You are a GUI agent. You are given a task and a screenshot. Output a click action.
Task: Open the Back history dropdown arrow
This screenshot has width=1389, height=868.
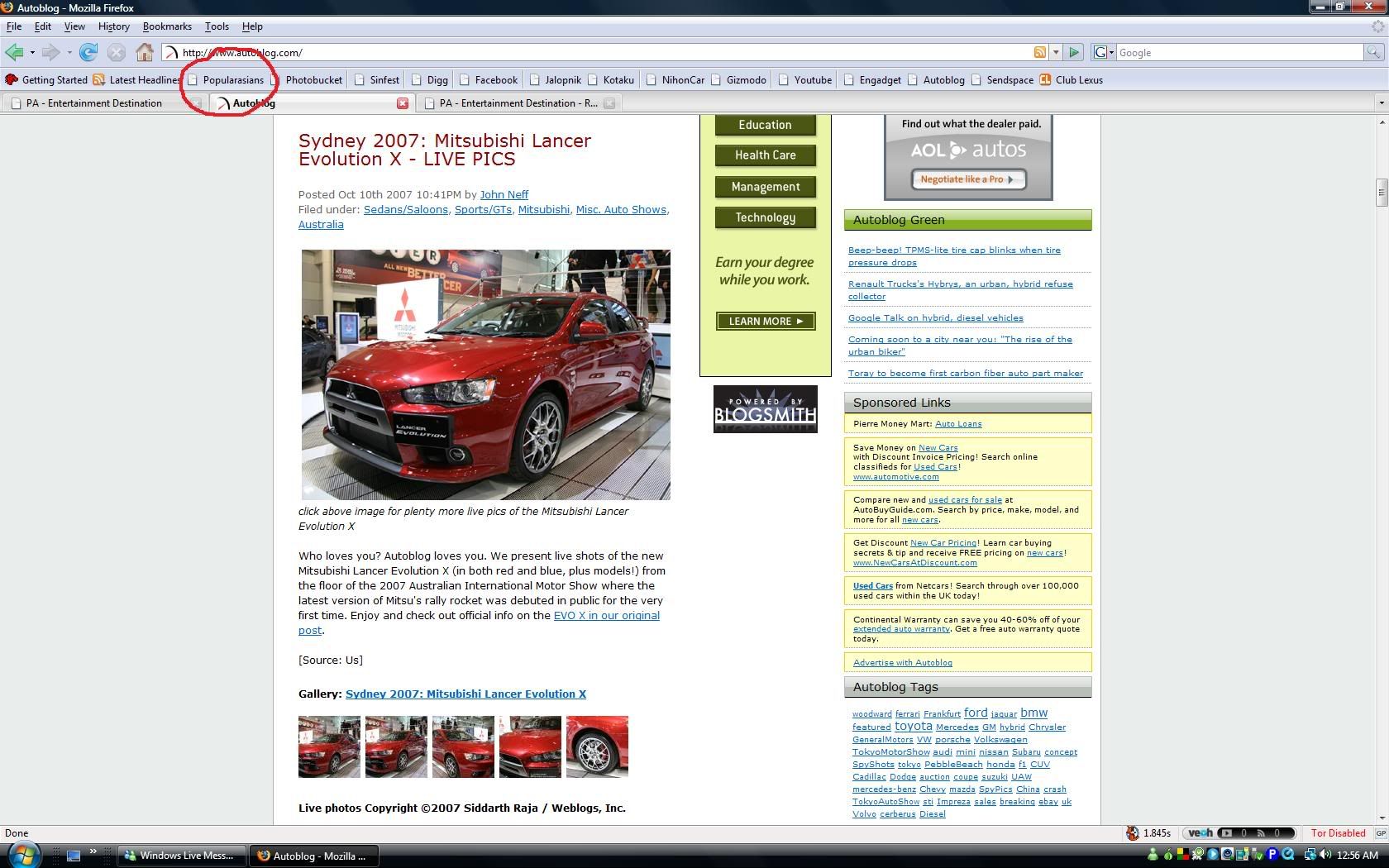pos(32,53)
